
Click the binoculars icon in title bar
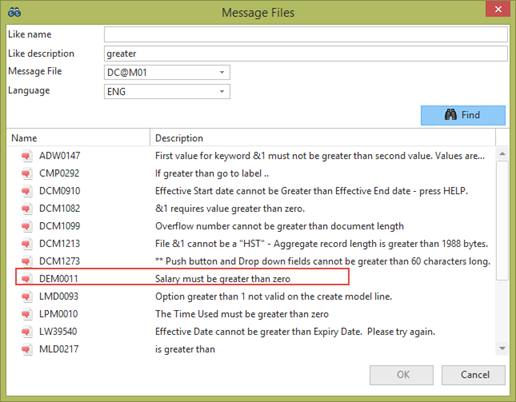[x=15, y=12]
